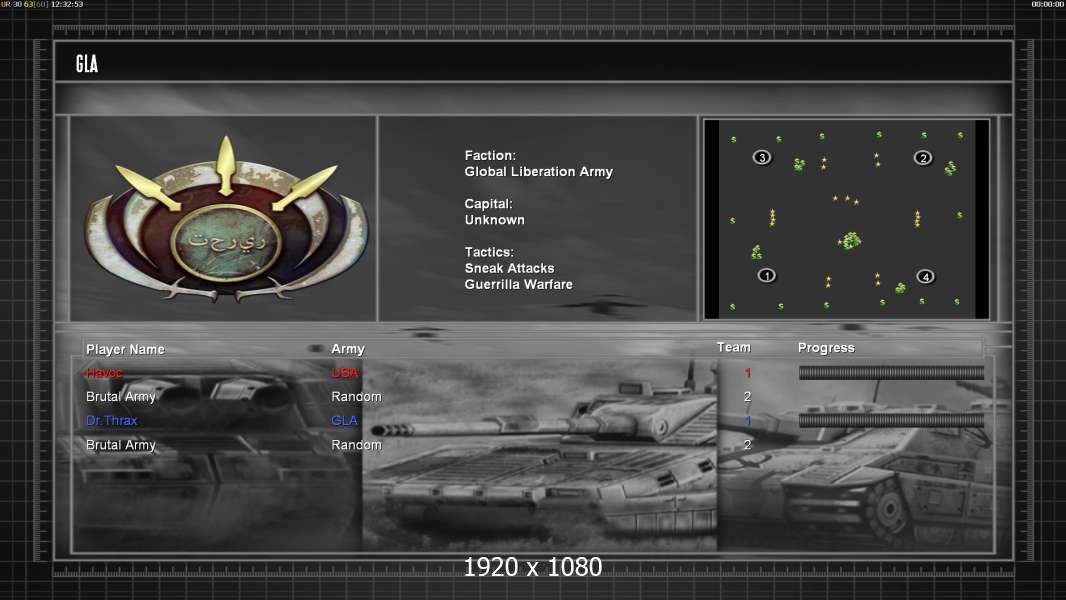The height and width of the screenshot is (600, 1066).
Task: Click the GLA faction emblem
Action: tap(226, 219)
